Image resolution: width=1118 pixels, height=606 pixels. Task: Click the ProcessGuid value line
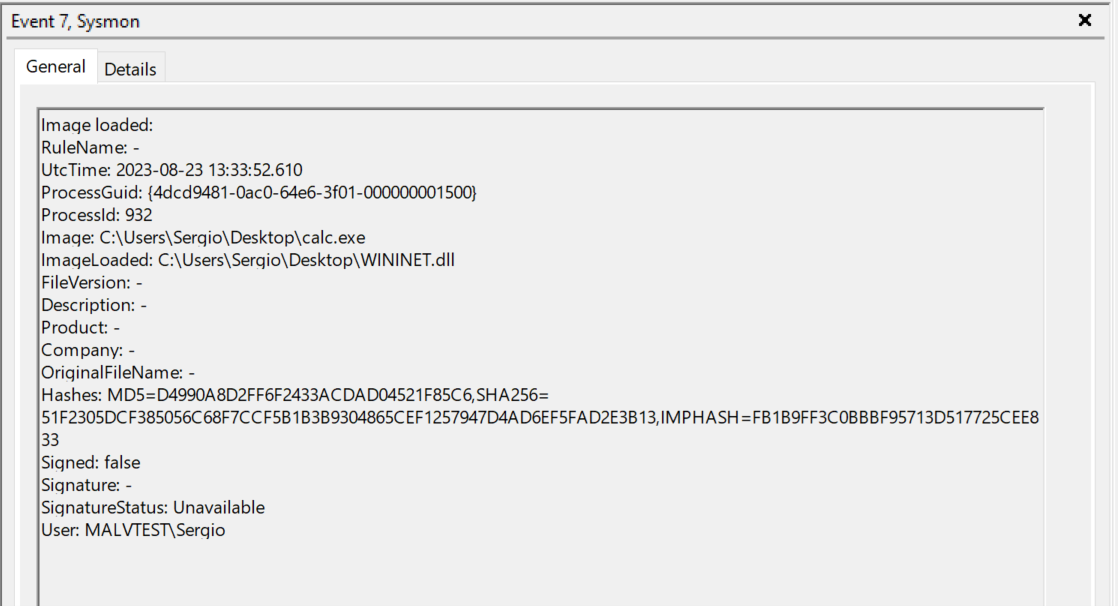[259, 191]
